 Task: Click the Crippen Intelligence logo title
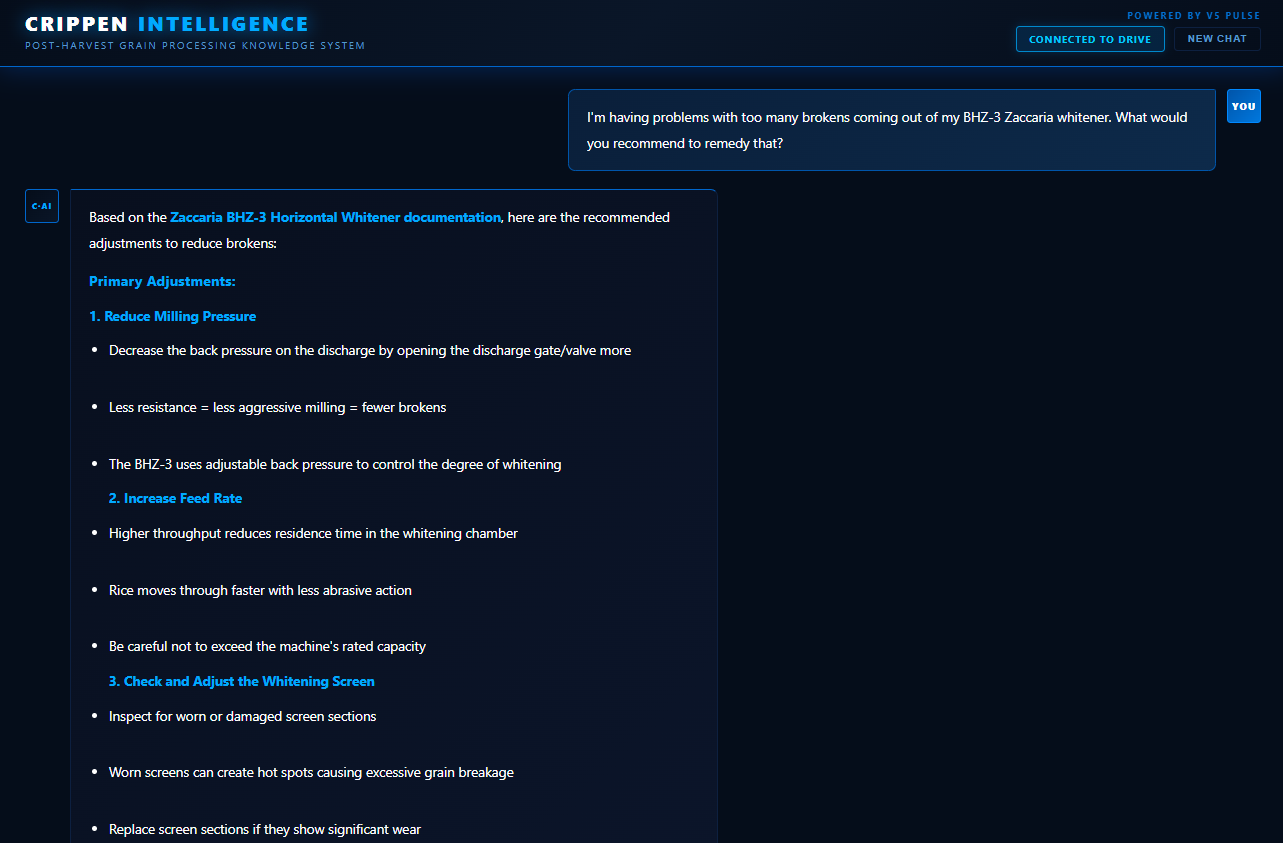pos(167,24)
